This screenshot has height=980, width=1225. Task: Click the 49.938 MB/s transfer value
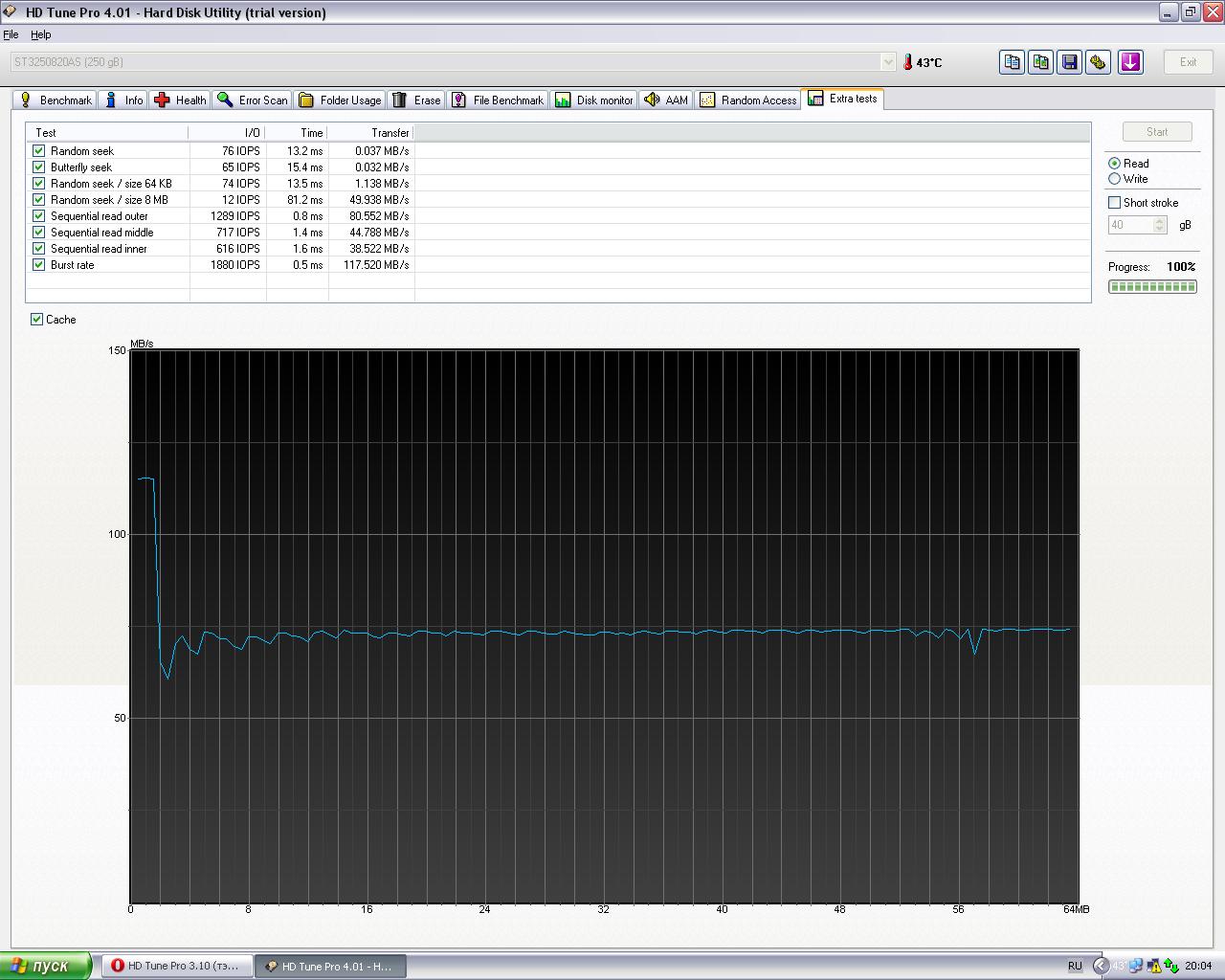pyautogui.click(x=379, y=200)
